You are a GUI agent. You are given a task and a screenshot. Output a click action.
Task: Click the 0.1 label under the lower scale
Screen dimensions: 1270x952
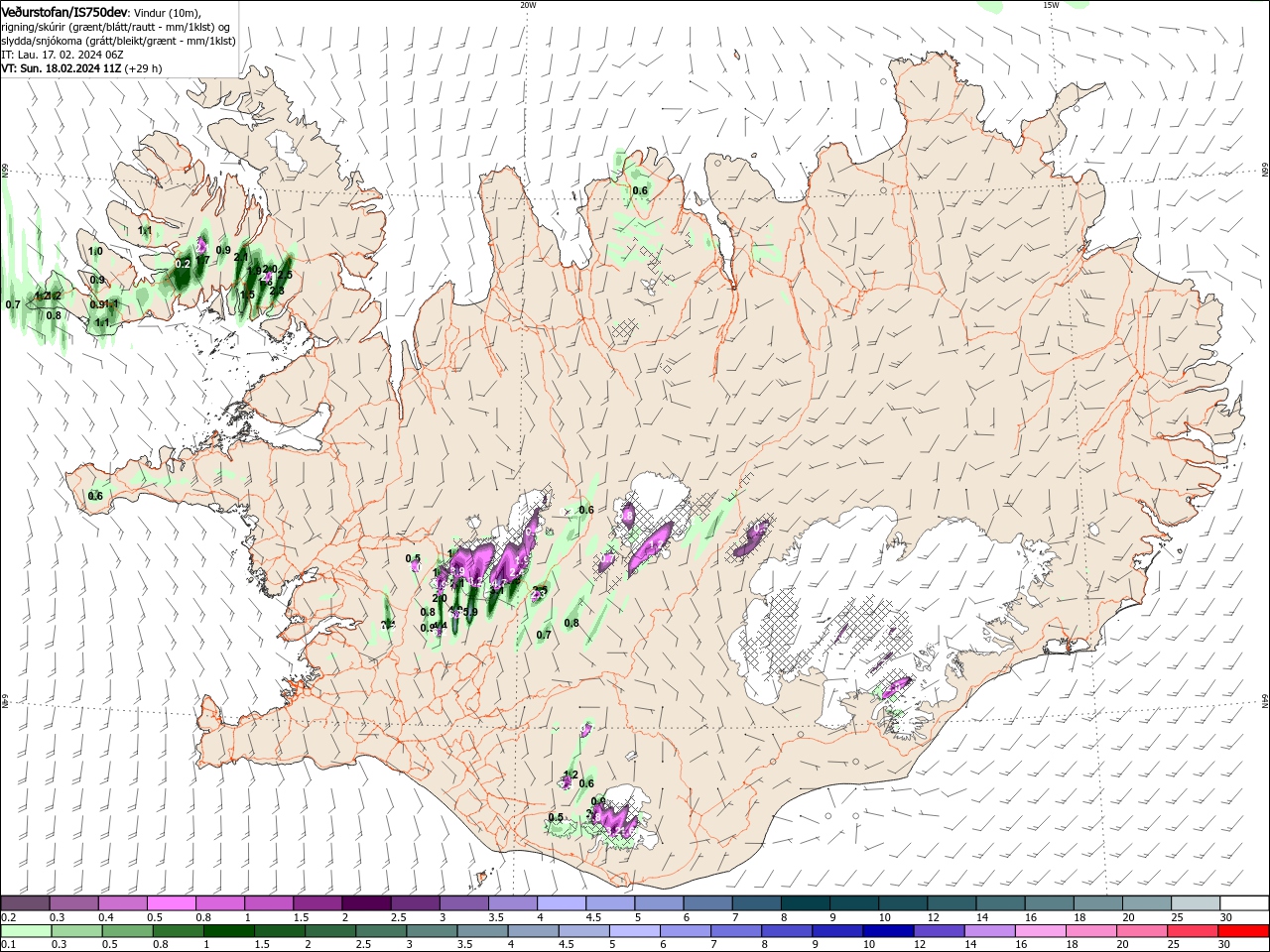tap(9, 945)
